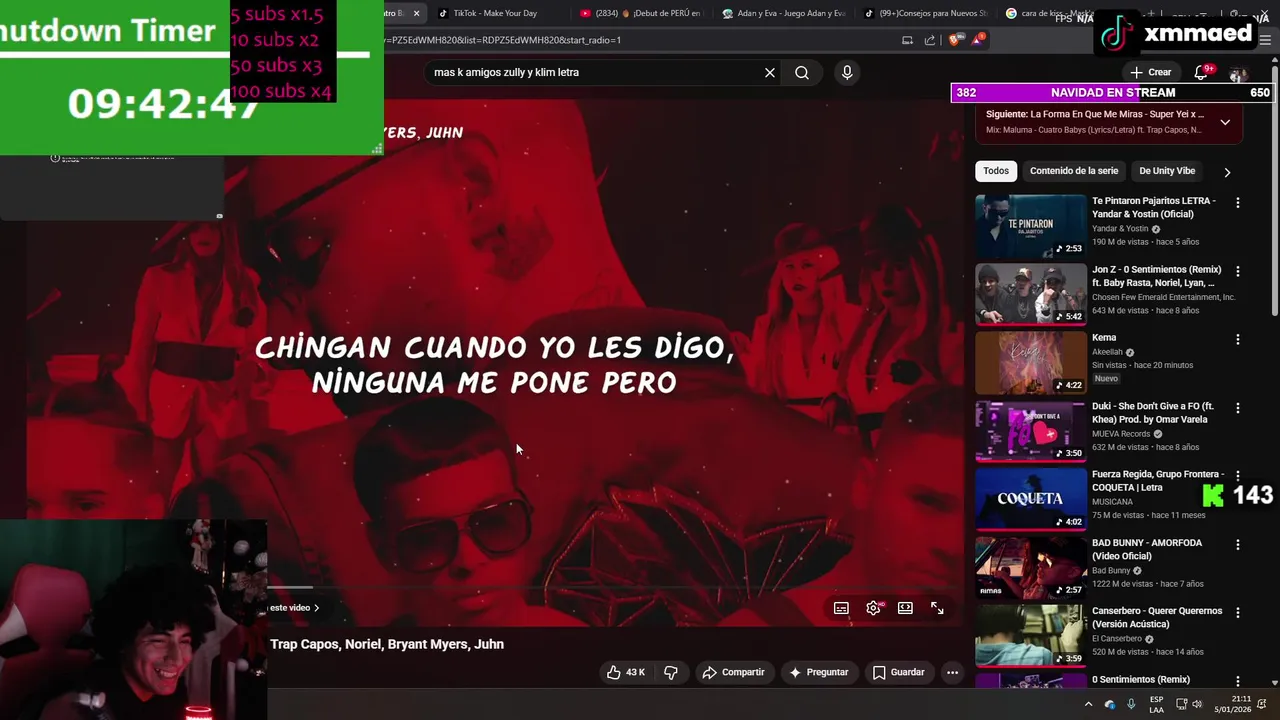Open COQUETA video thumbnail

1031,499
